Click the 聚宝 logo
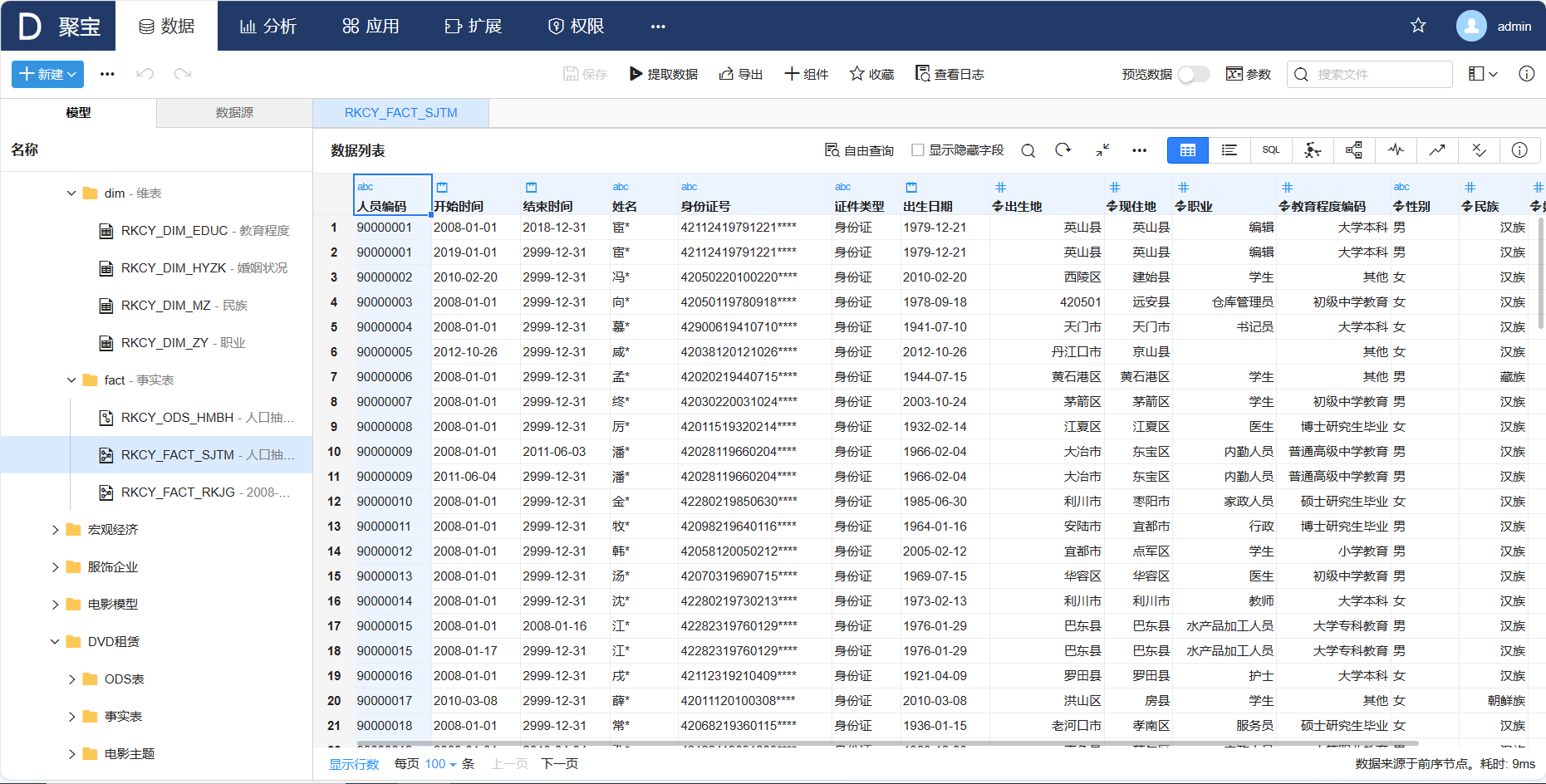The height and width of the screenshot is (784, 1546). point(59,27)
